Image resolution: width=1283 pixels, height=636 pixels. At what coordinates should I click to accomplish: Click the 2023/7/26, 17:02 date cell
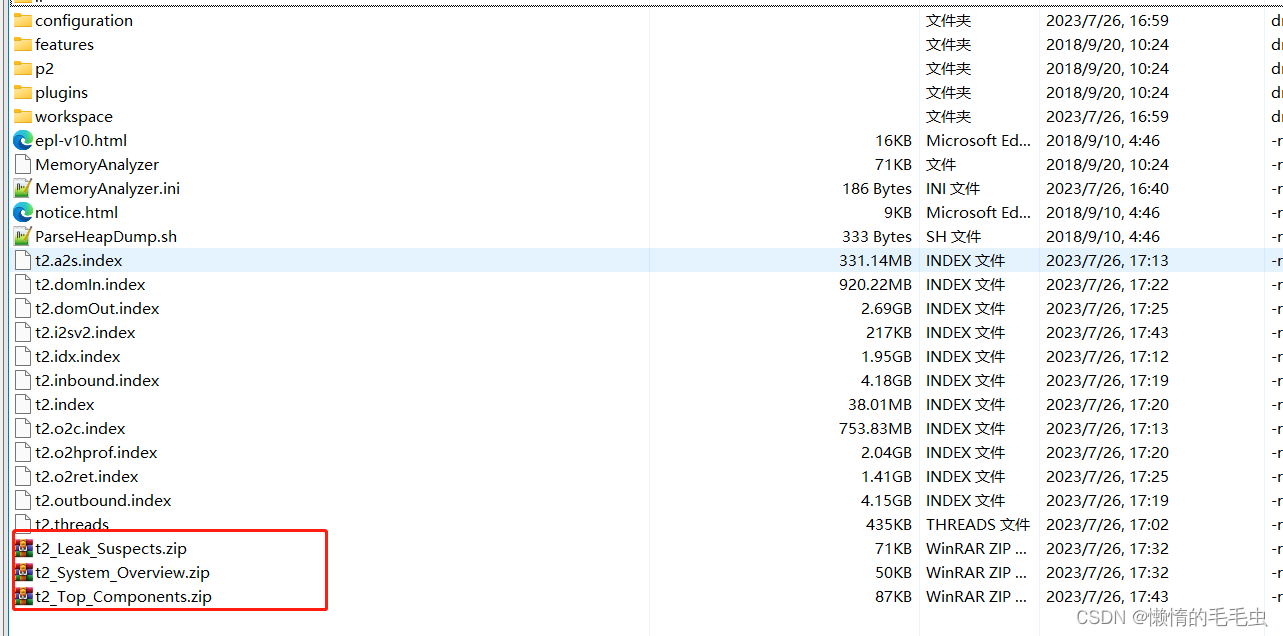click(1107, 524)
